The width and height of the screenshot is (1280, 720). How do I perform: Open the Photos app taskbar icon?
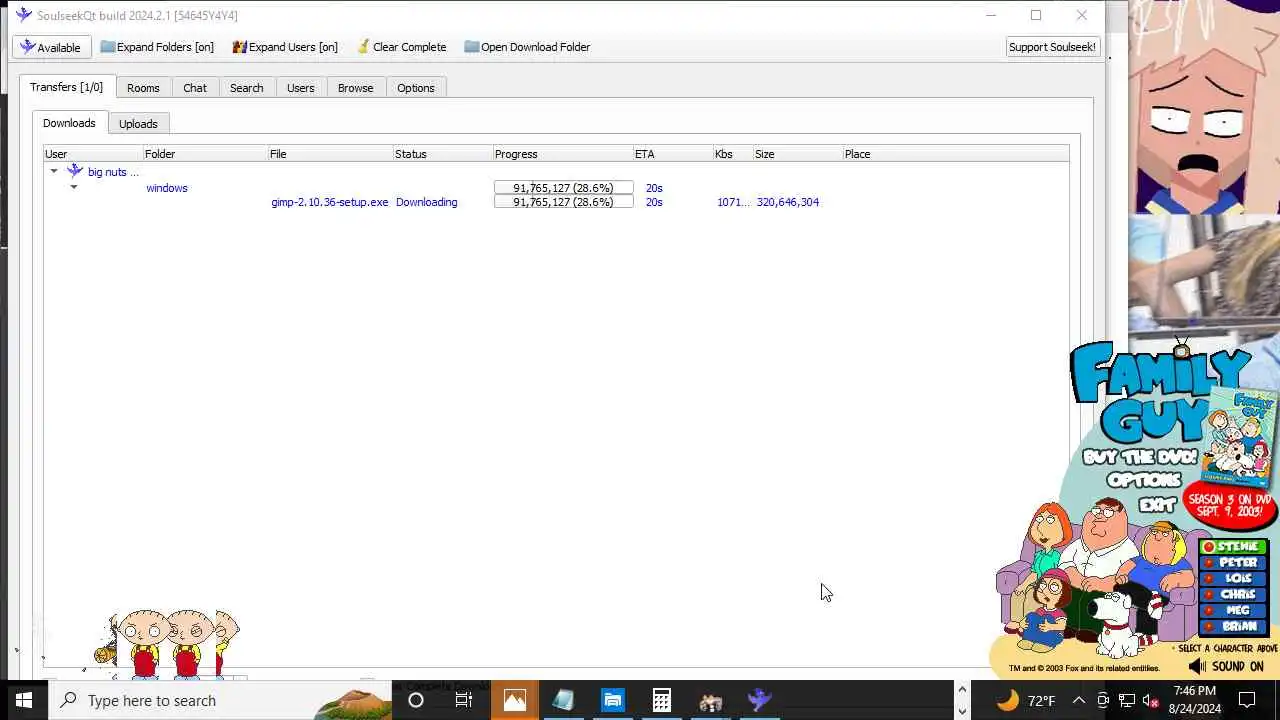515,700
